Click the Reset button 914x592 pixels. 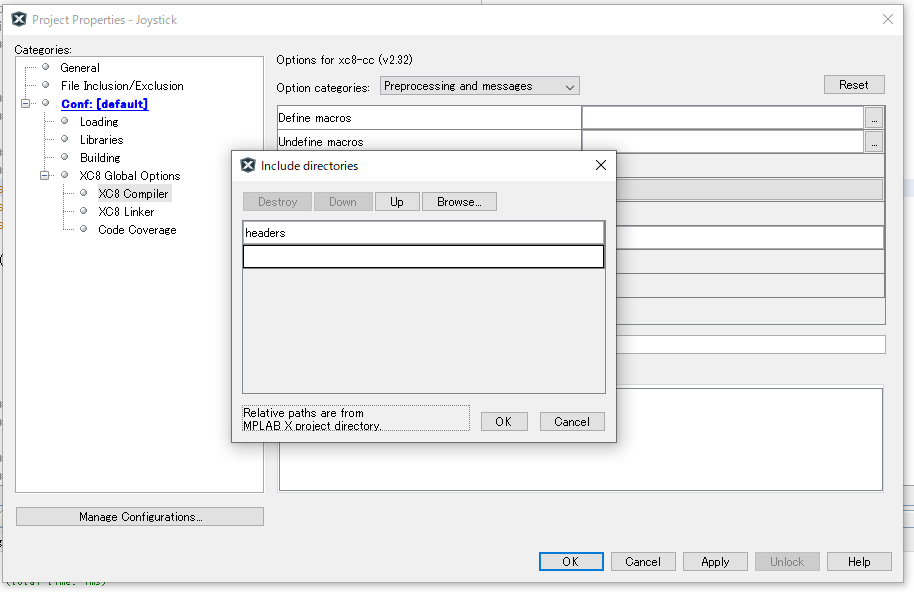point(854,84)
